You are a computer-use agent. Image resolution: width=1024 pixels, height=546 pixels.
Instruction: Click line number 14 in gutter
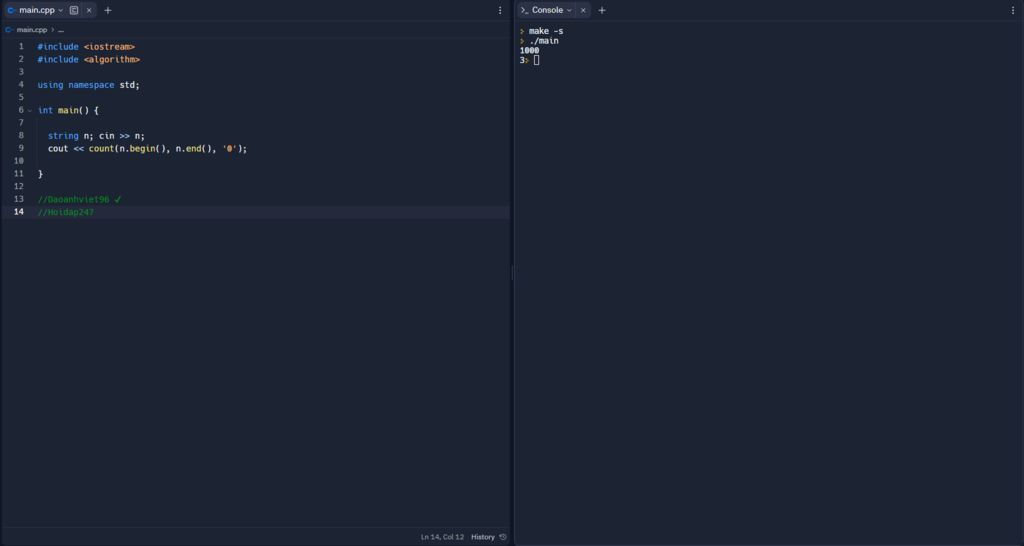pos(19,212)
